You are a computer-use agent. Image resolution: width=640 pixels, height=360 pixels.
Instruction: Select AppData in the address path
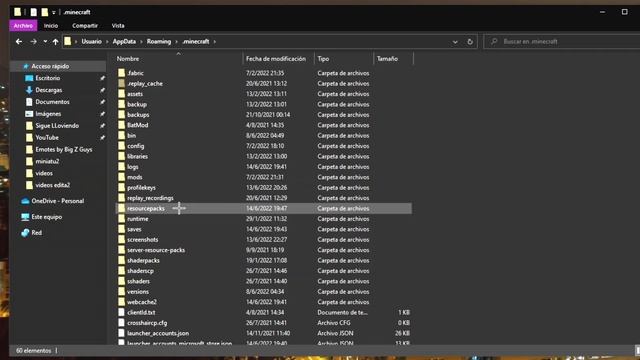click(124, 42)
